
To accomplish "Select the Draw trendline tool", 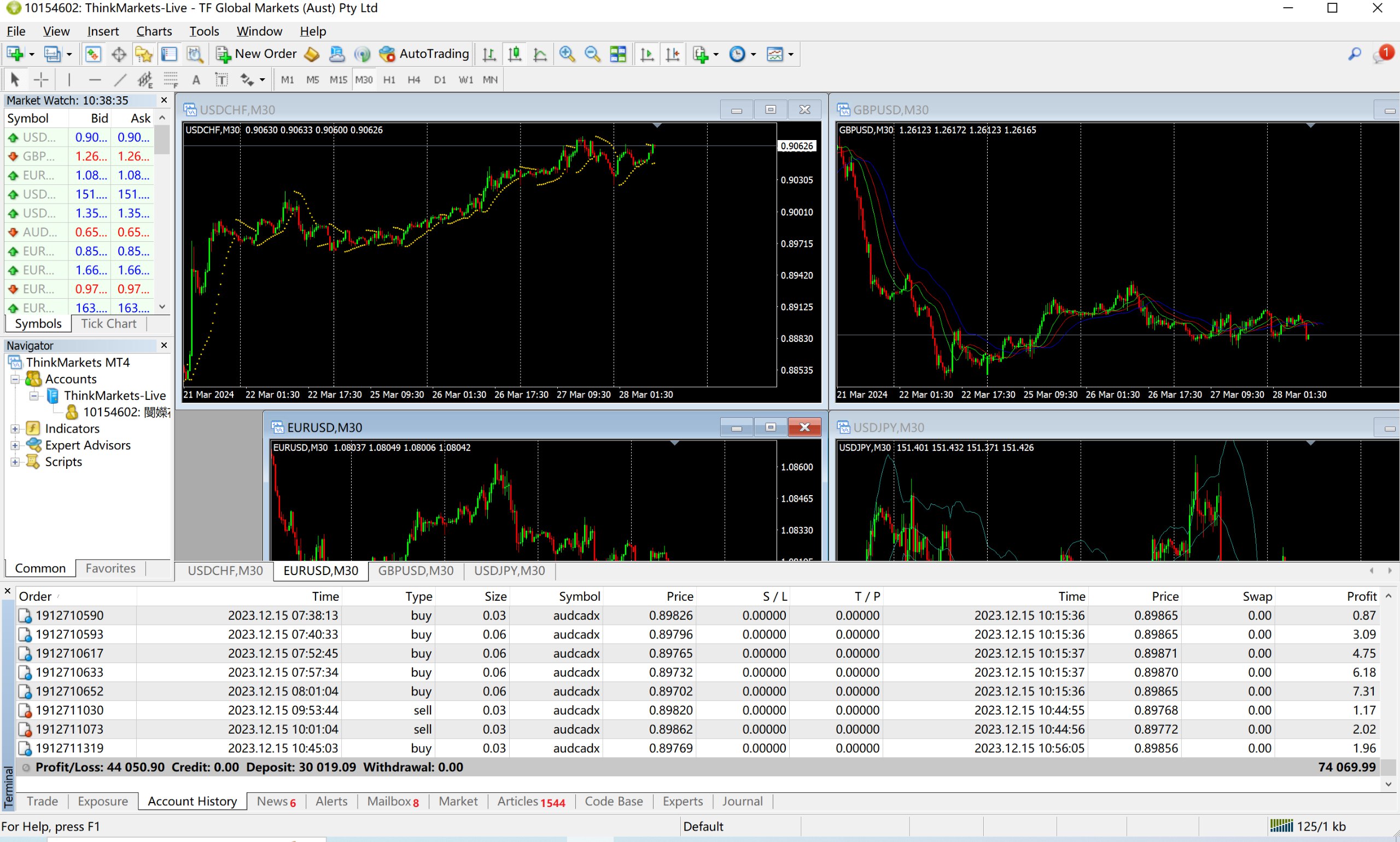I will [120, 80].
